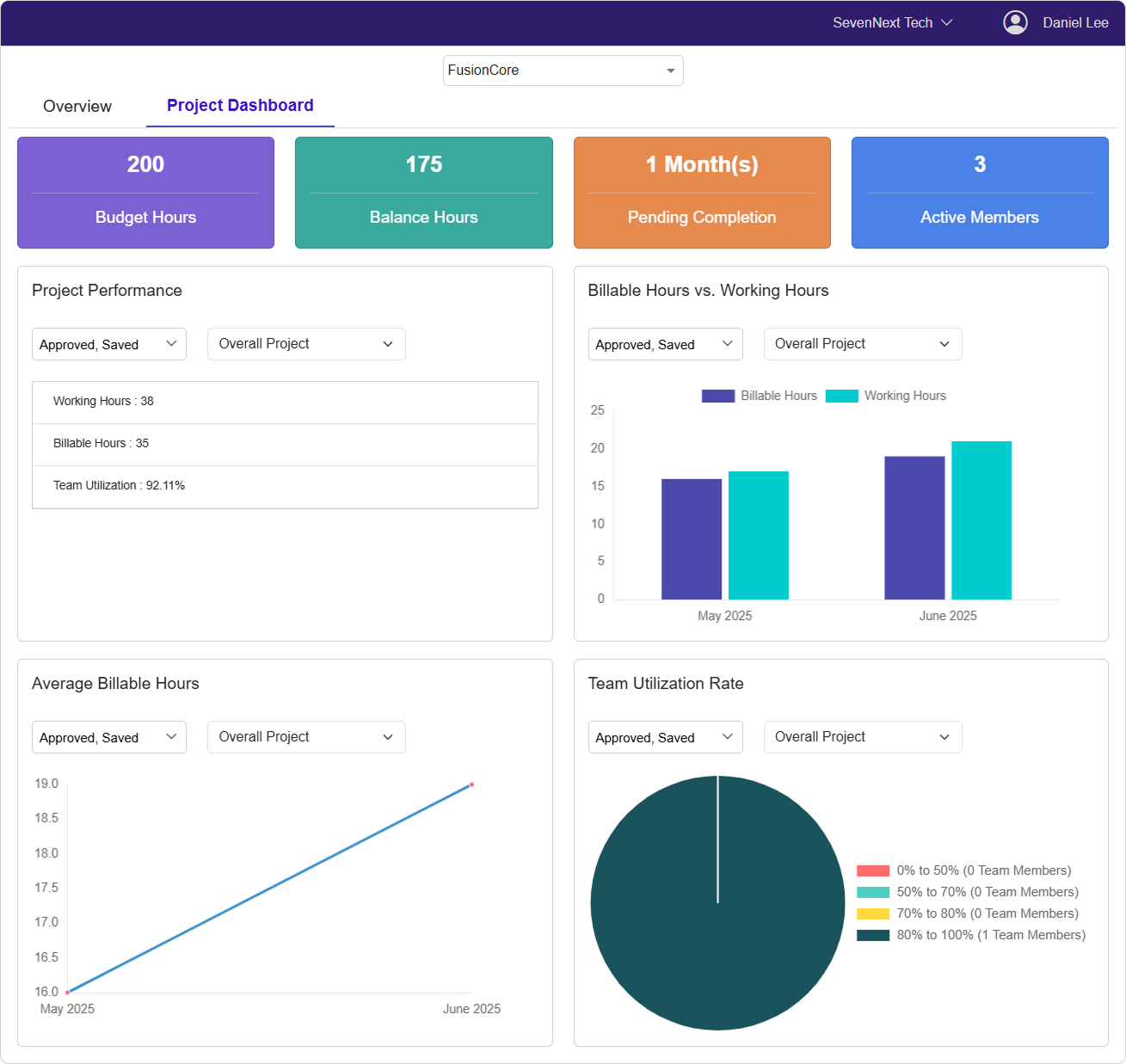Expand Project Performance Overall Project dropdown

pyautogui.click(x=306, y=344)
